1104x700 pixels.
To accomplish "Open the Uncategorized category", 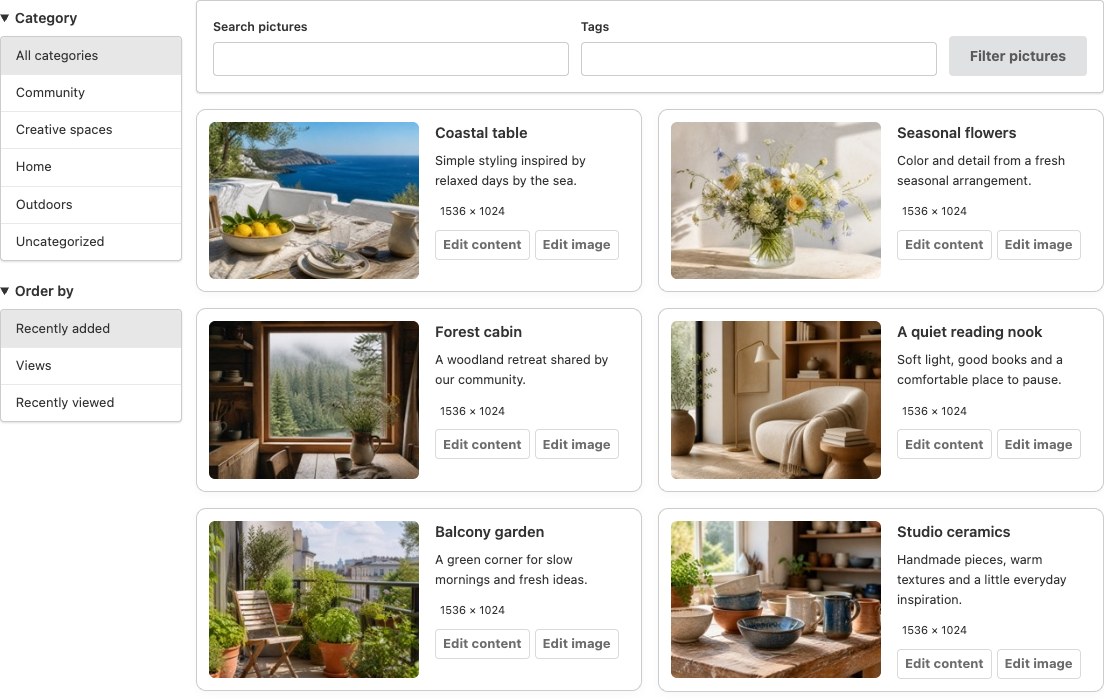I will point(91,242).
